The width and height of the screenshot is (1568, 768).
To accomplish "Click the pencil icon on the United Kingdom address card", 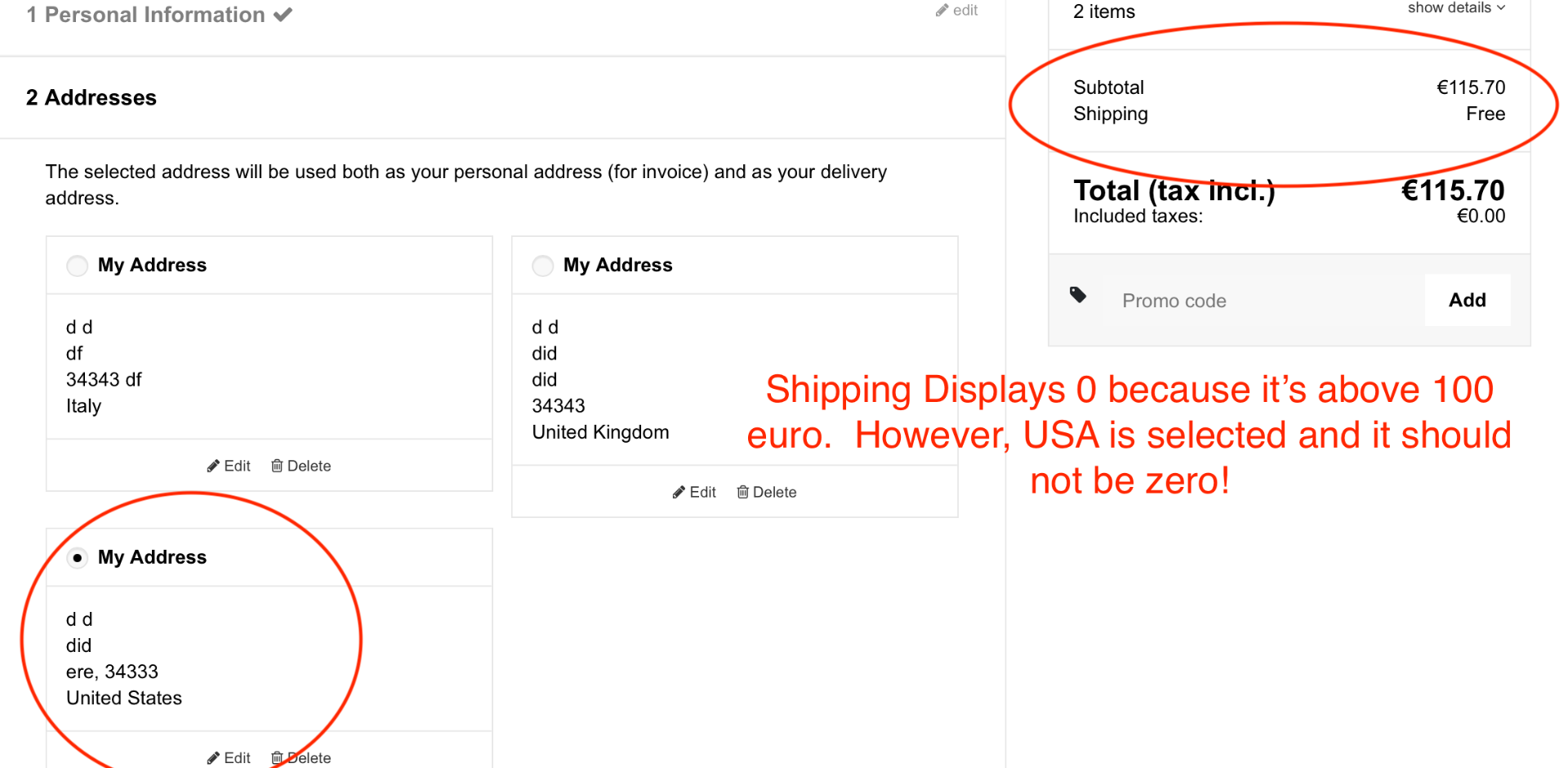I will point(679,492).
